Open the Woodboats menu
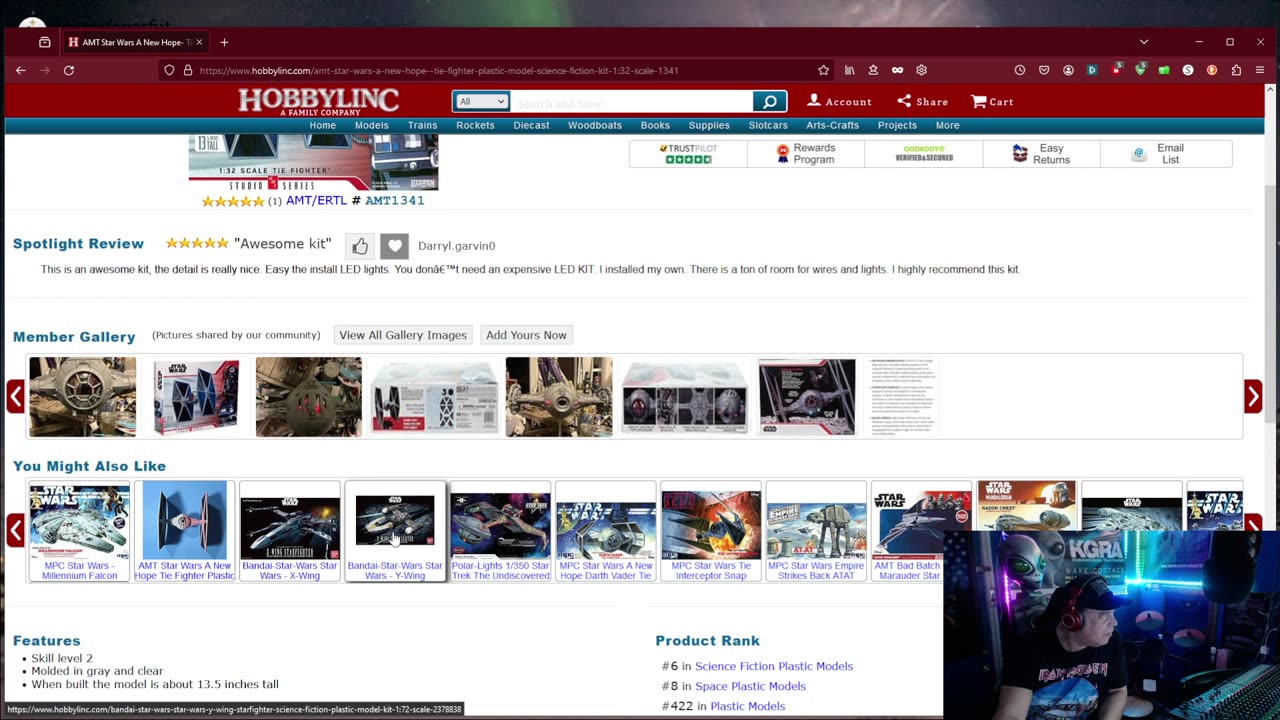1280x720 pixels. (x=595, y=125)
